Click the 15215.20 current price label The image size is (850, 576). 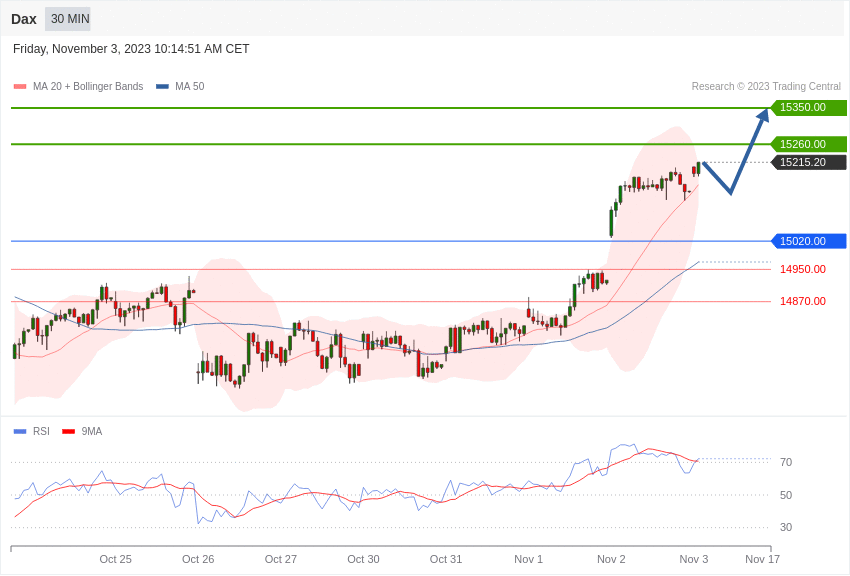(808, 162)
